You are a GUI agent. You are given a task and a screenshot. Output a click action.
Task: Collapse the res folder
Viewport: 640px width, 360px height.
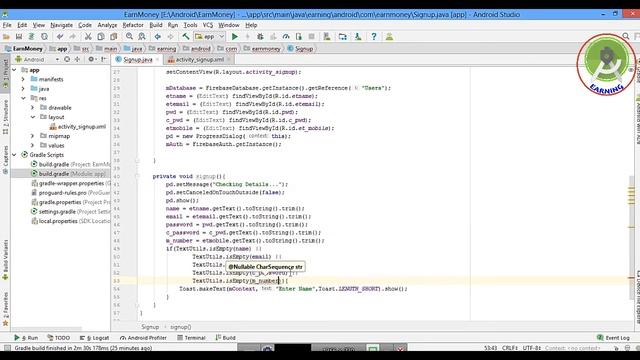[x=23, y=98]
